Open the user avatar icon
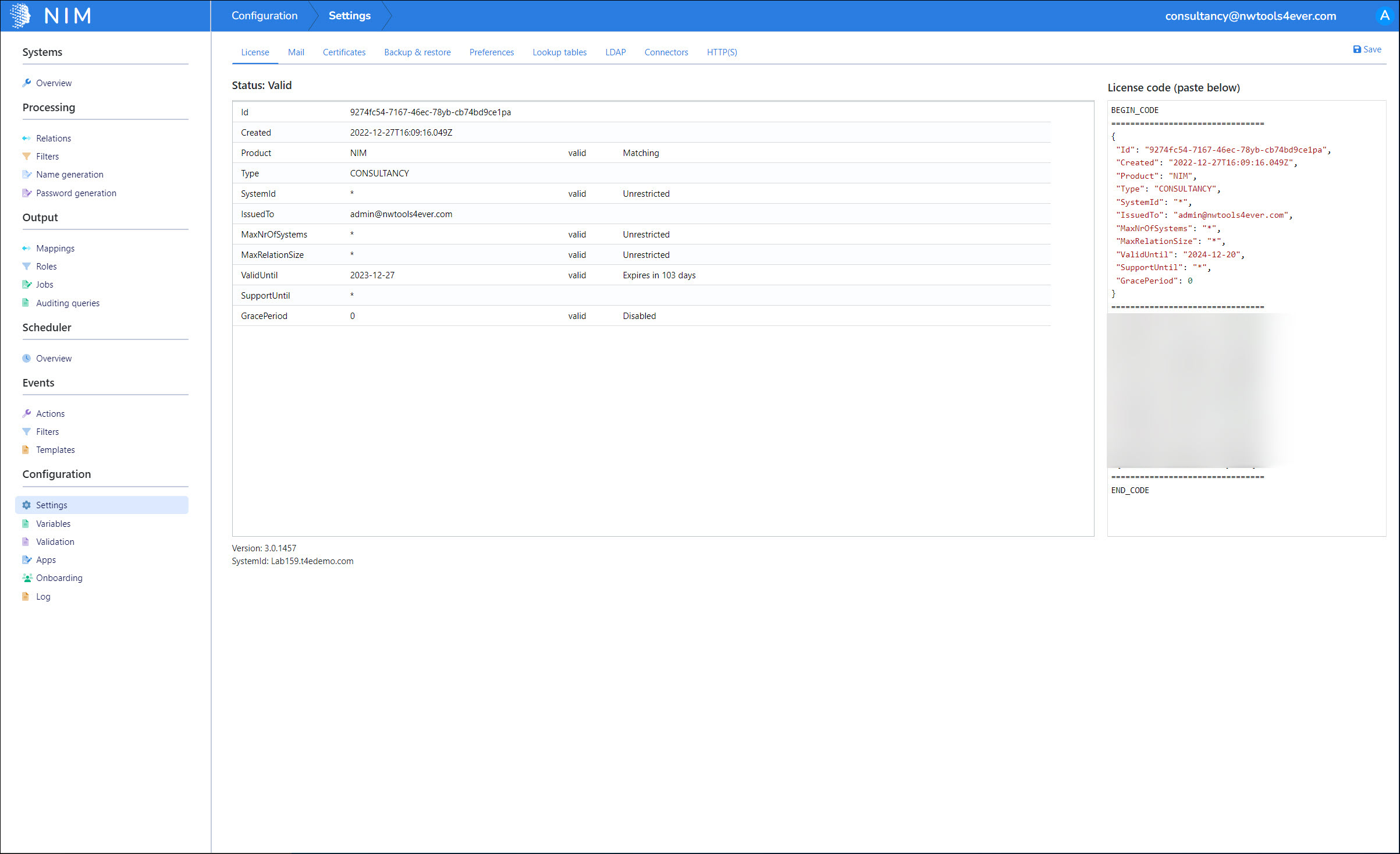The height and width of the screenshot is (854, 1400). pos(1384,16)
